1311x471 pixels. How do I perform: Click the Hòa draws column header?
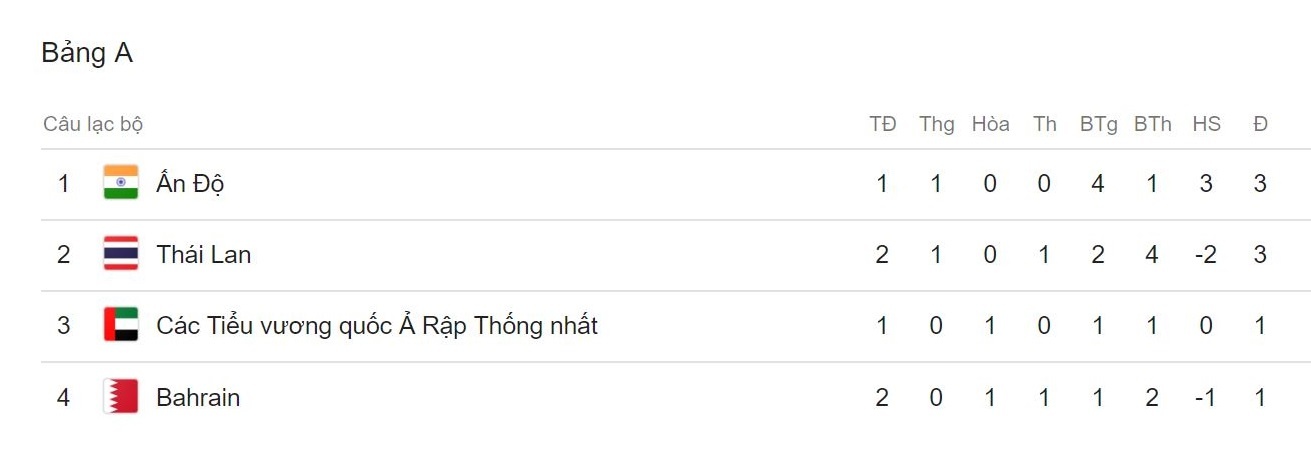coord(990,124)
